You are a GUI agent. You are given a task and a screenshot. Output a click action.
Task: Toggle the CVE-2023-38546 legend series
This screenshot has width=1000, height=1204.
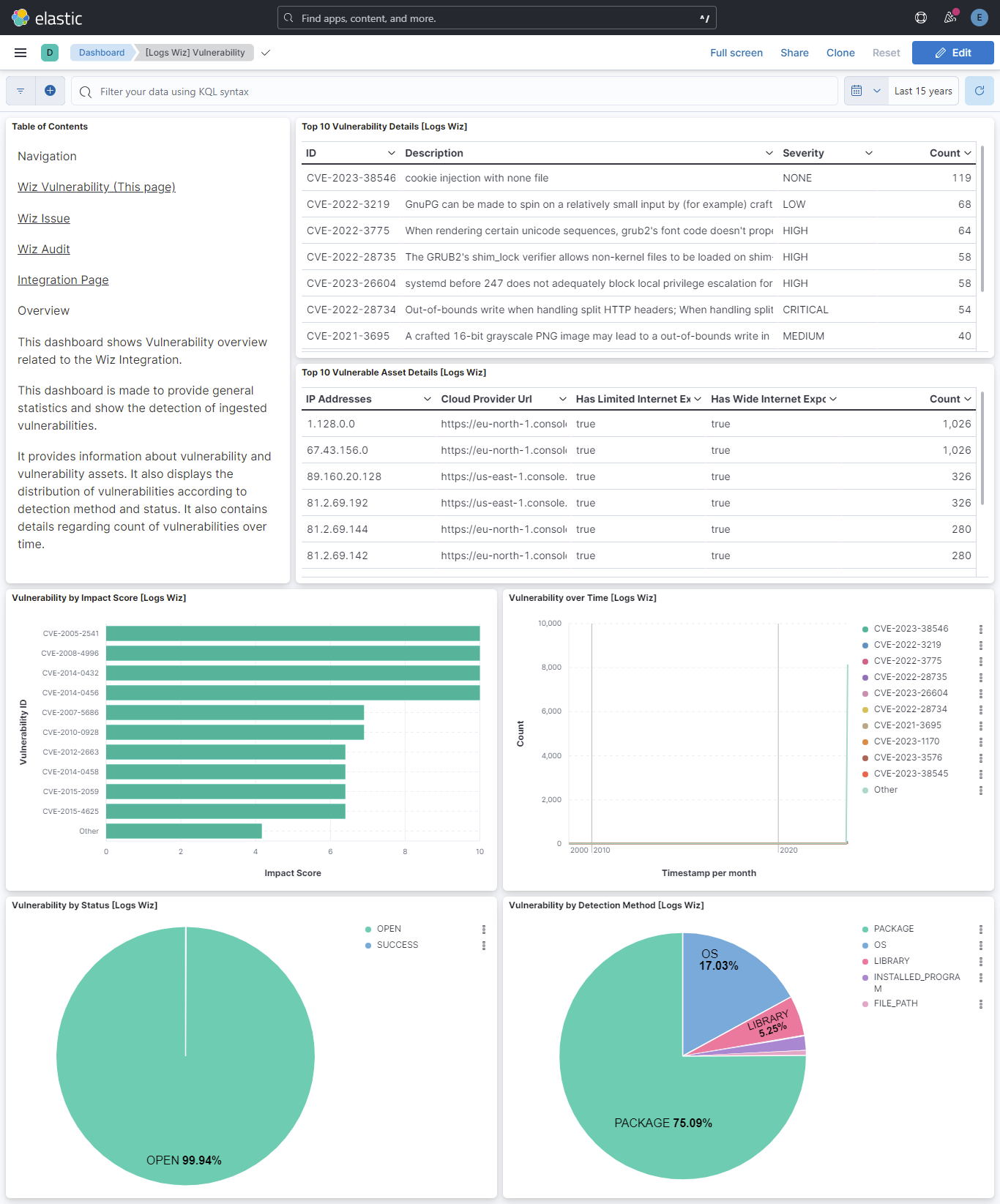(x=911, y=629)
